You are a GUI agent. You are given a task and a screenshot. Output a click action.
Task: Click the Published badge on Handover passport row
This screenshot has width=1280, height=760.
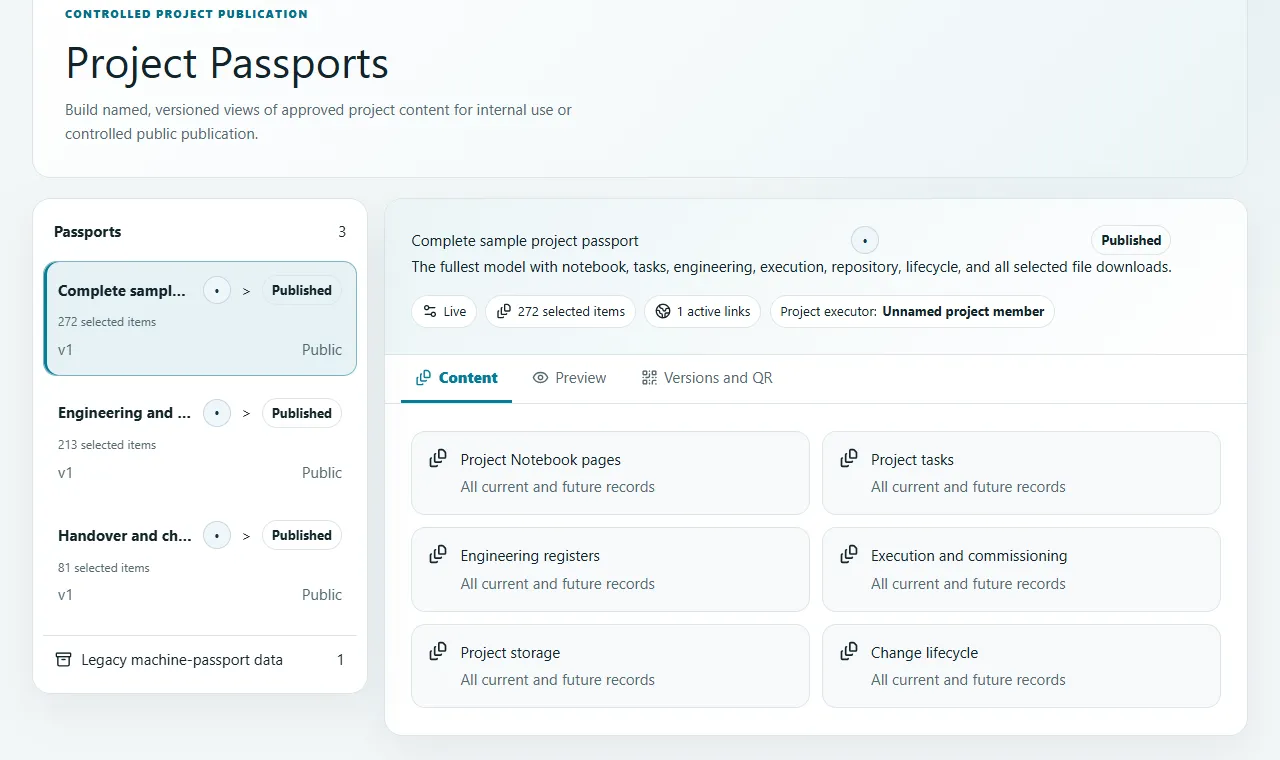point(302,535)
